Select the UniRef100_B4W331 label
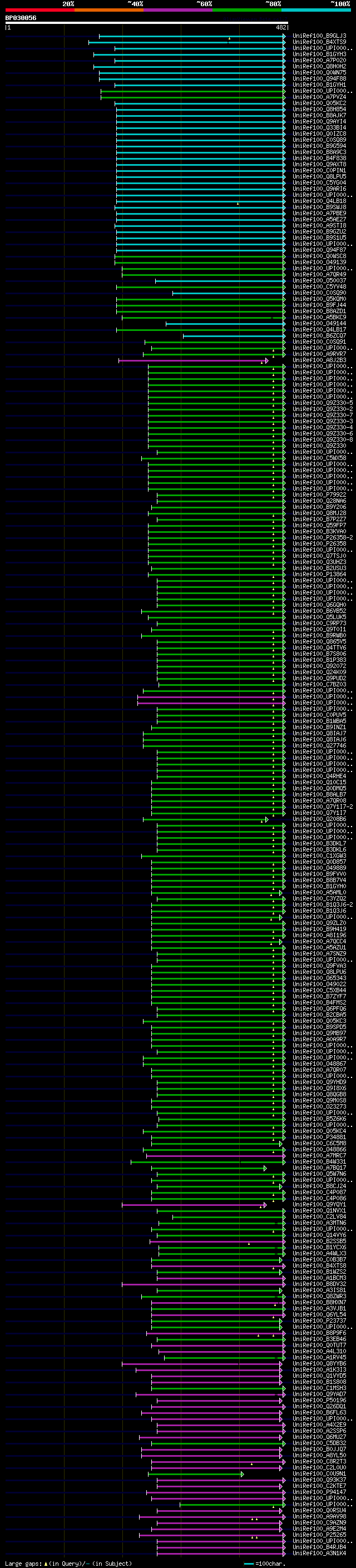Viewport: 356px width, 1568px height. (319, 1162)
